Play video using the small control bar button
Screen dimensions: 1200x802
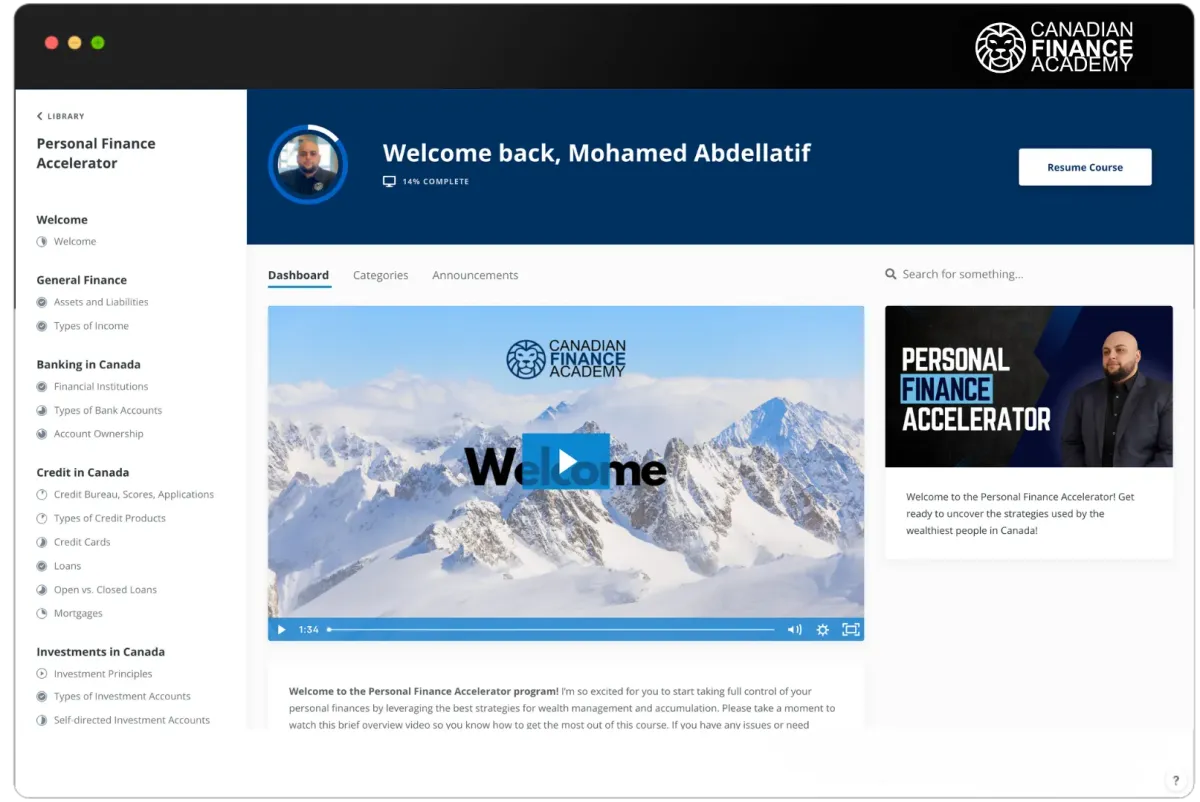pyautogui.click(x=281, y=630)
